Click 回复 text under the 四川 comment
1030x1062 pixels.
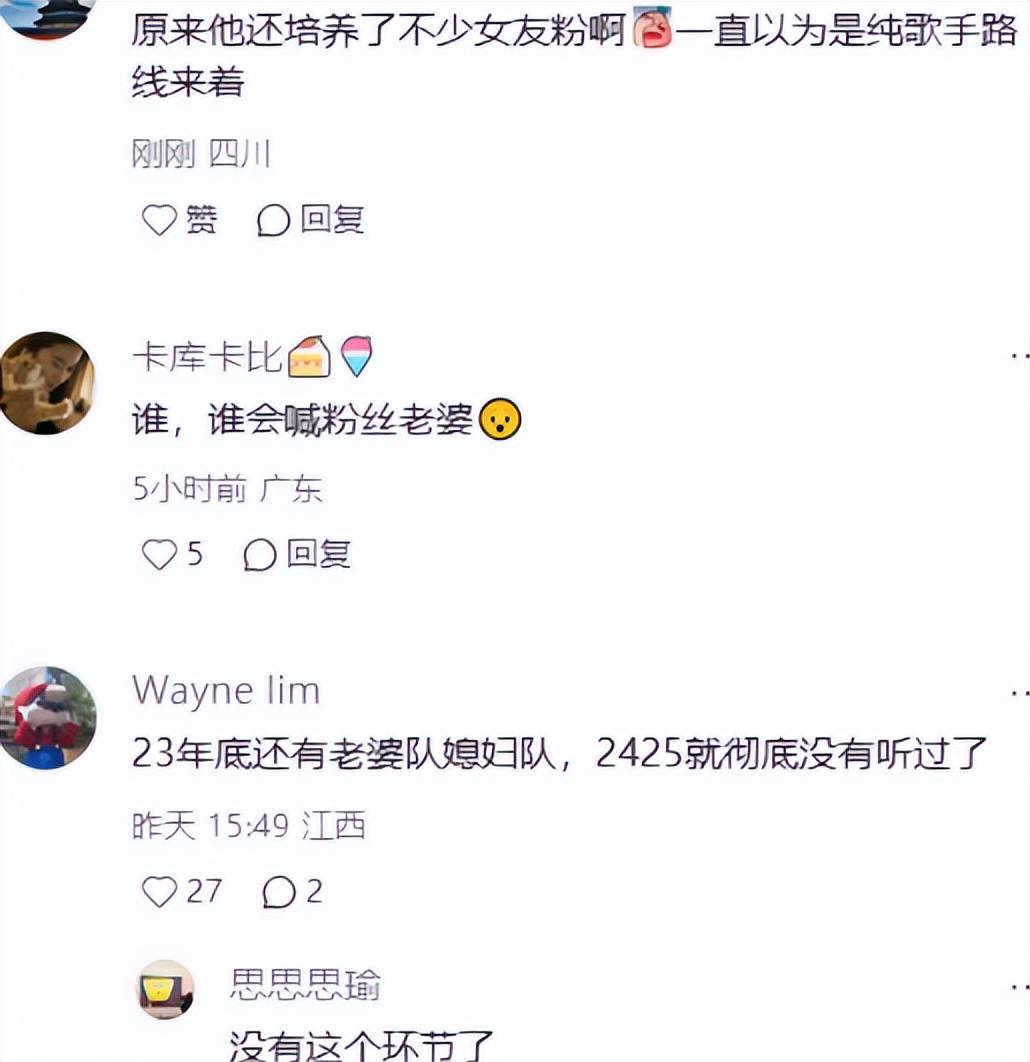[x=332, y=219]
